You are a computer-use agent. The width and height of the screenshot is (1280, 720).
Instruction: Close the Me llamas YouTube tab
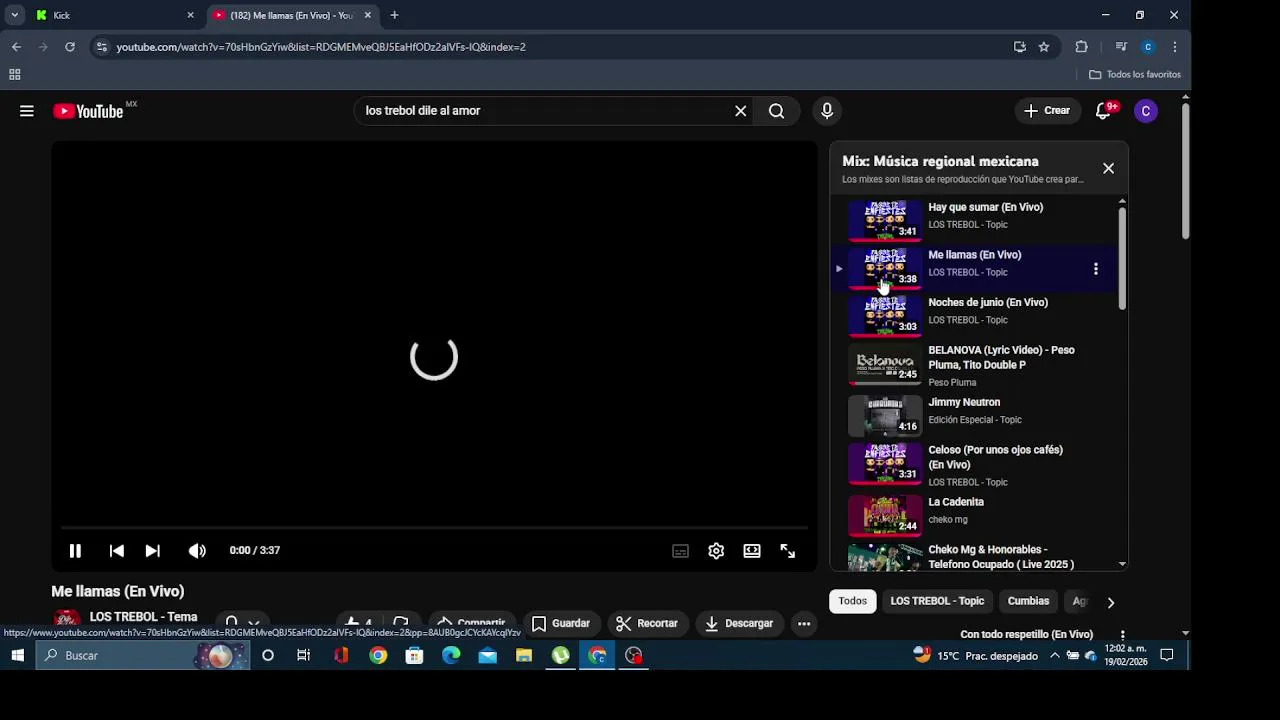367,15
